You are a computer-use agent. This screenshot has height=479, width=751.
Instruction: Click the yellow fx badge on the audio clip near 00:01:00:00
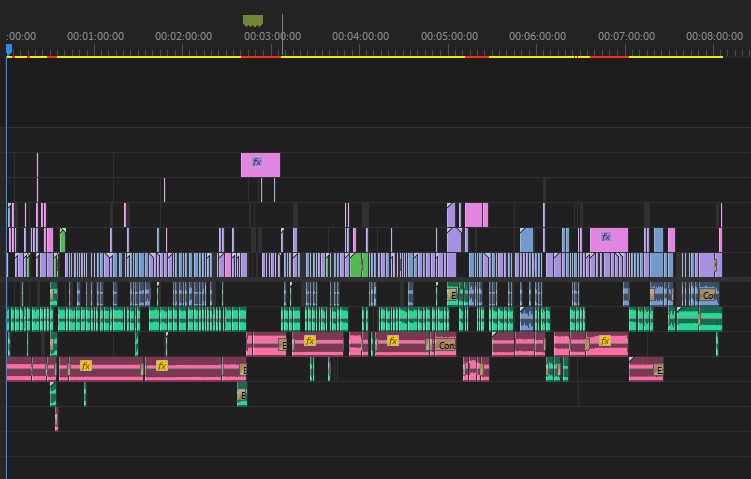86,366
